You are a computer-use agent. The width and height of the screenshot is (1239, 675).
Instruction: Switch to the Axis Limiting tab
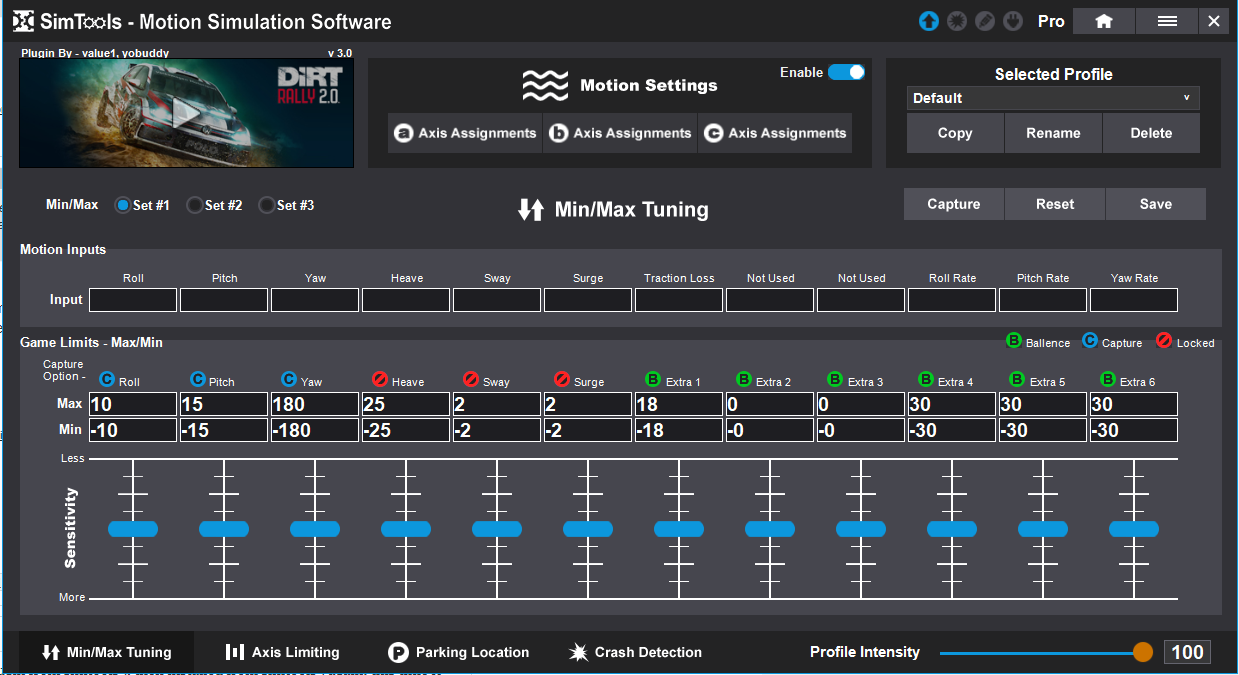click(x=283, y=652)
